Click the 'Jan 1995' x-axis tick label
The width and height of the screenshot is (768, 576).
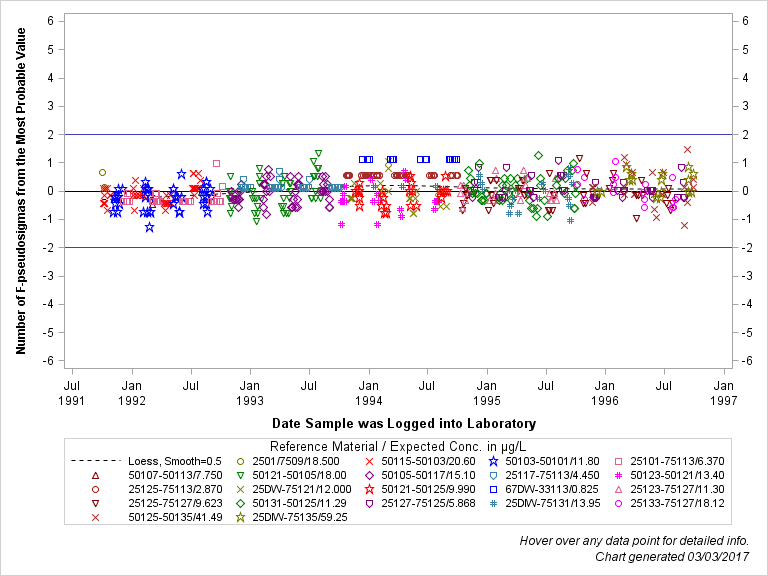point(486,393)
